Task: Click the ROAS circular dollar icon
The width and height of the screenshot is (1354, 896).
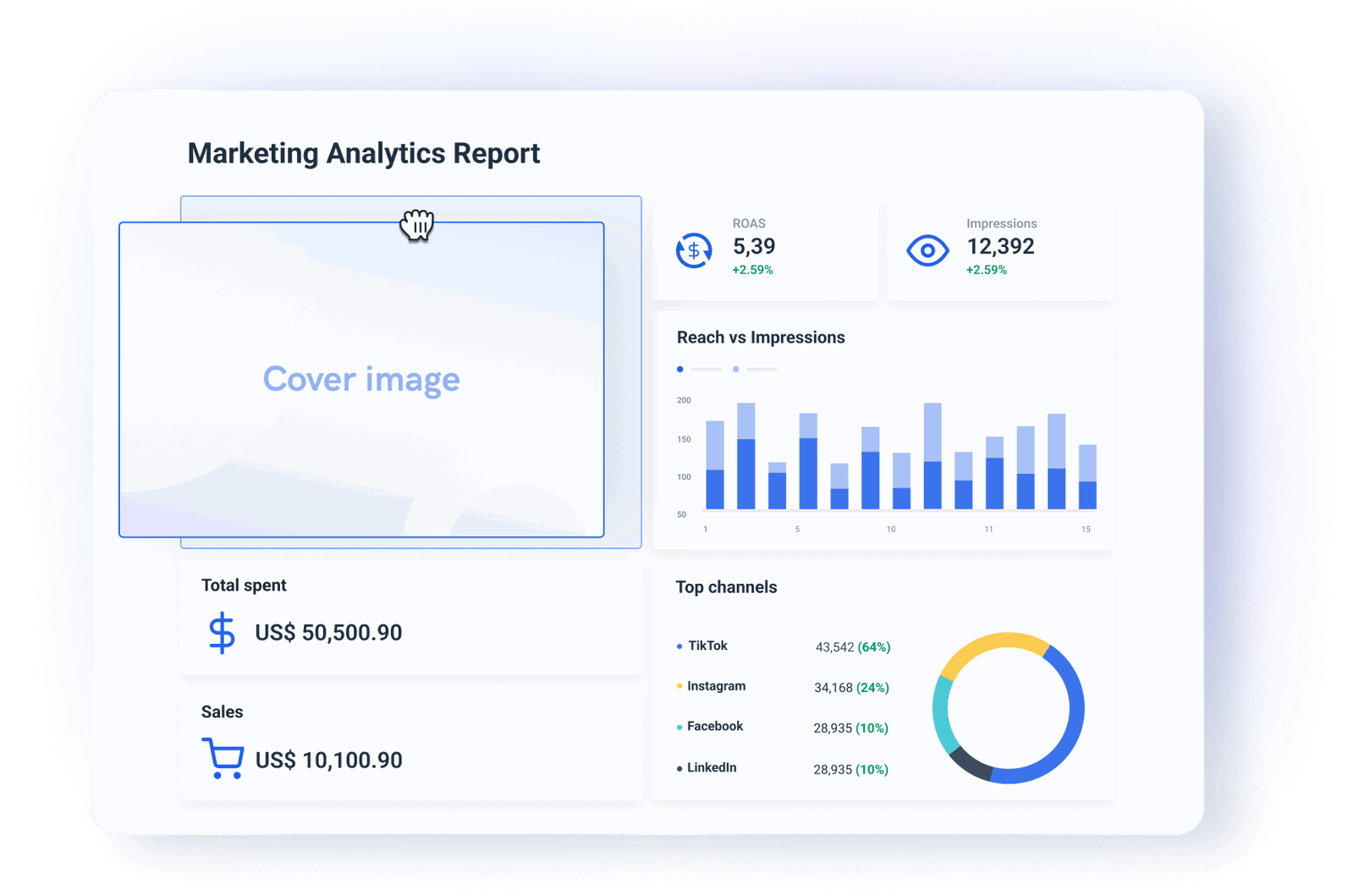Action: pos(693,250)
